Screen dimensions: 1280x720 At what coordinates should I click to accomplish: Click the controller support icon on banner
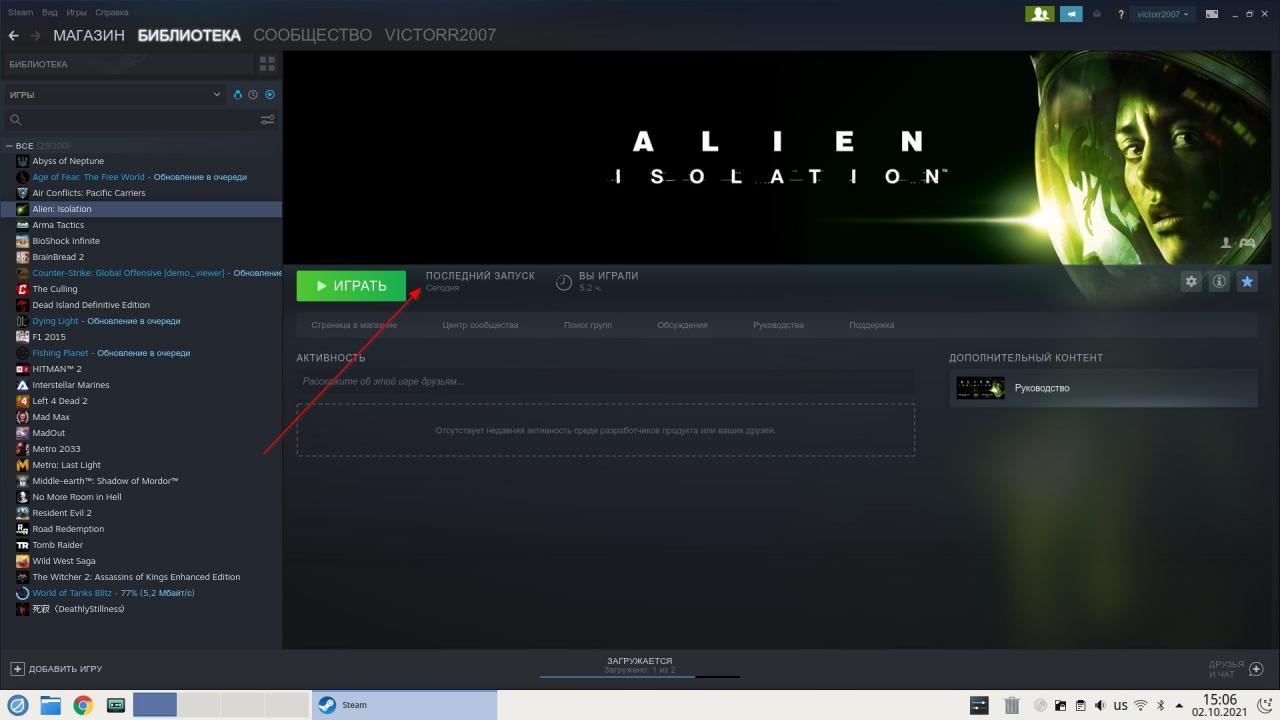1247,243
